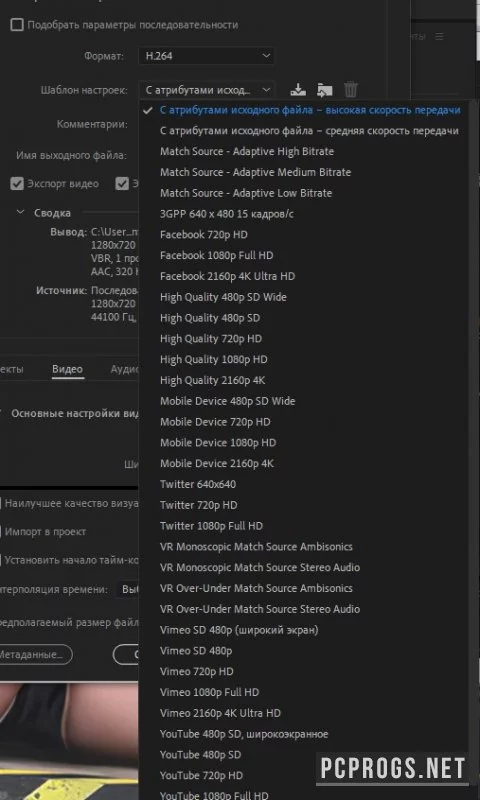The height and width of the screenshot is (800, 480).
Task: Choose Mobile Device 480p SD Wide
Action: pos(228,401)
